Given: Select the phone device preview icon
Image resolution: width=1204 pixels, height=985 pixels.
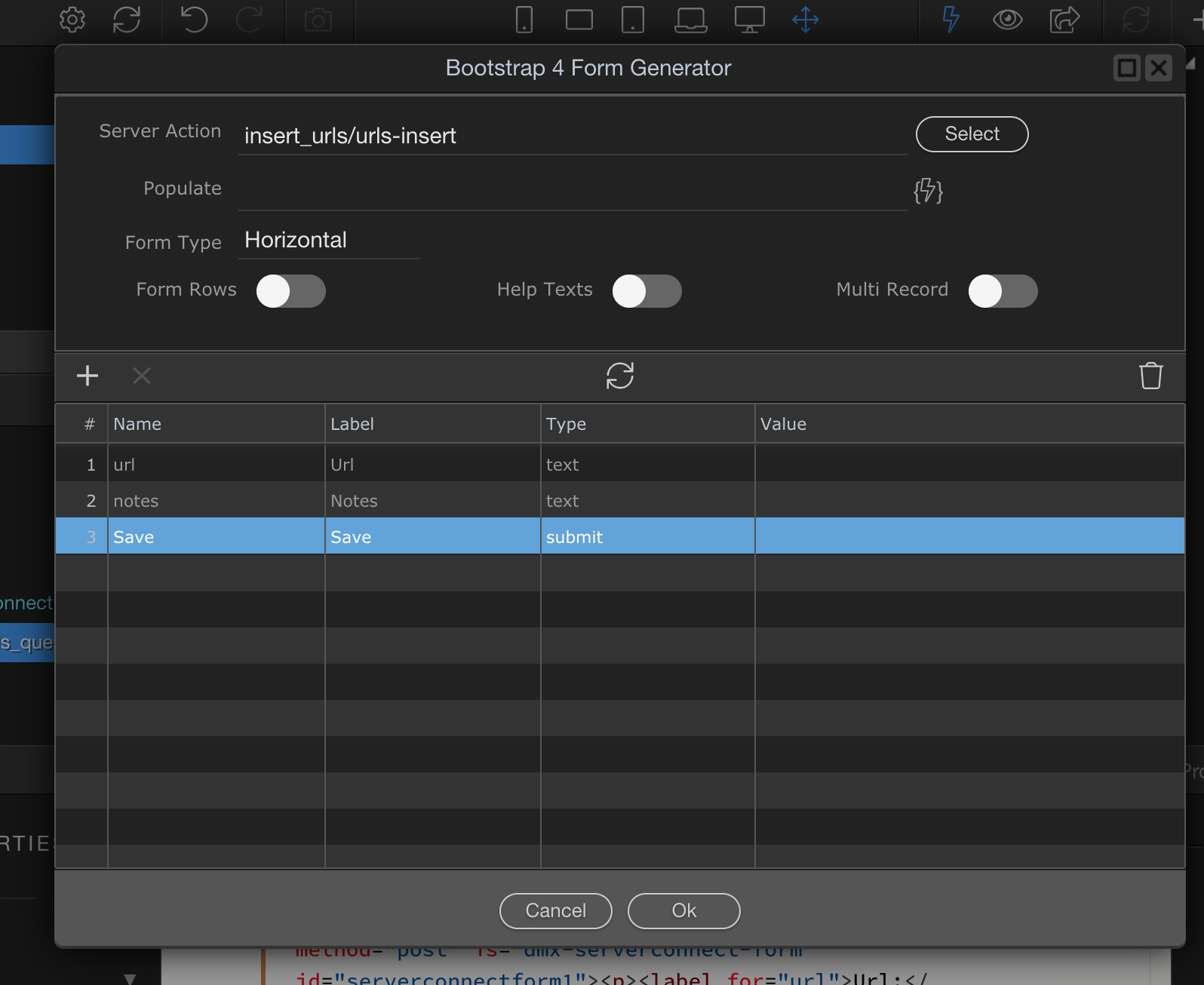Looking at the screenshot, I should pos(524,20).
